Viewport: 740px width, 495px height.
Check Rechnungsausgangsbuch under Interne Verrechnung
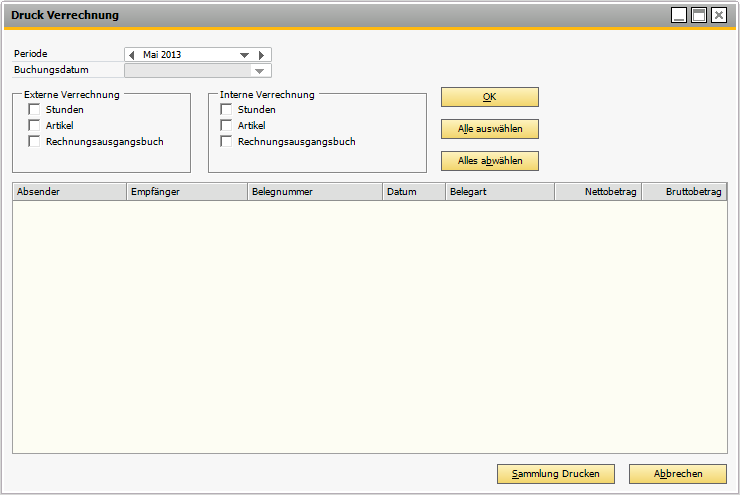(x=227, y=142)
